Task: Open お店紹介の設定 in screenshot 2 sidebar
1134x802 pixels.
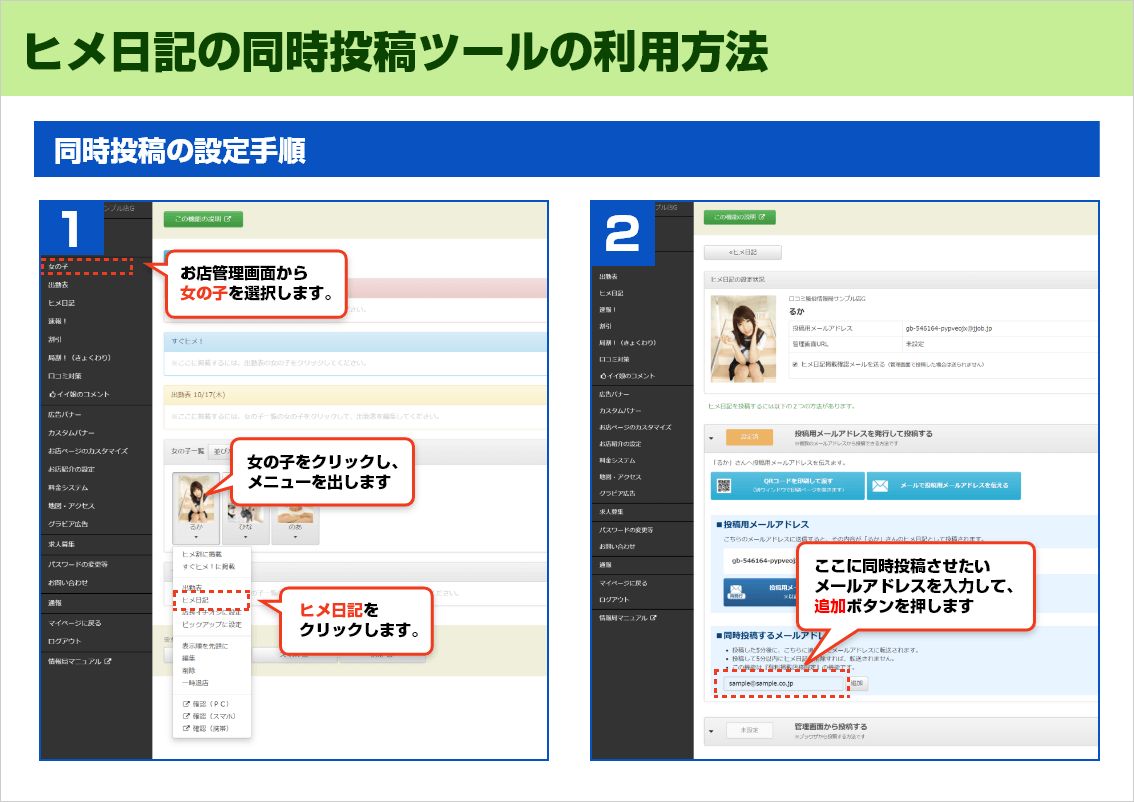Action: point(621,443)
